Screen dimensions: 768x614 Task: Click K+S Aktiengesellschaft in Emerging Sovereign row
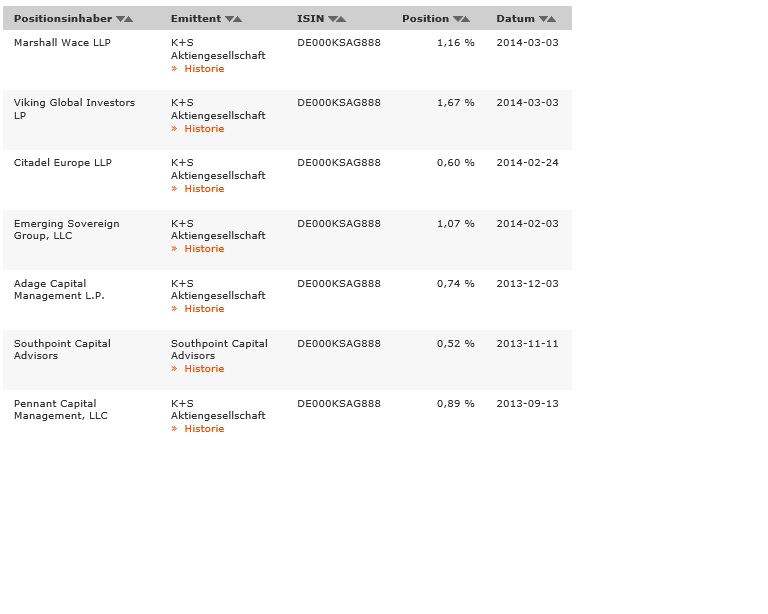point(218,229)
